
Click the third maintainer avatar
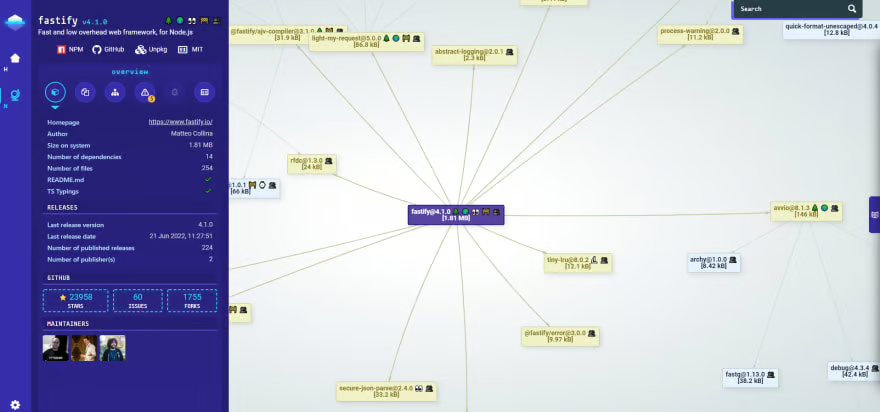pos(113,348)
